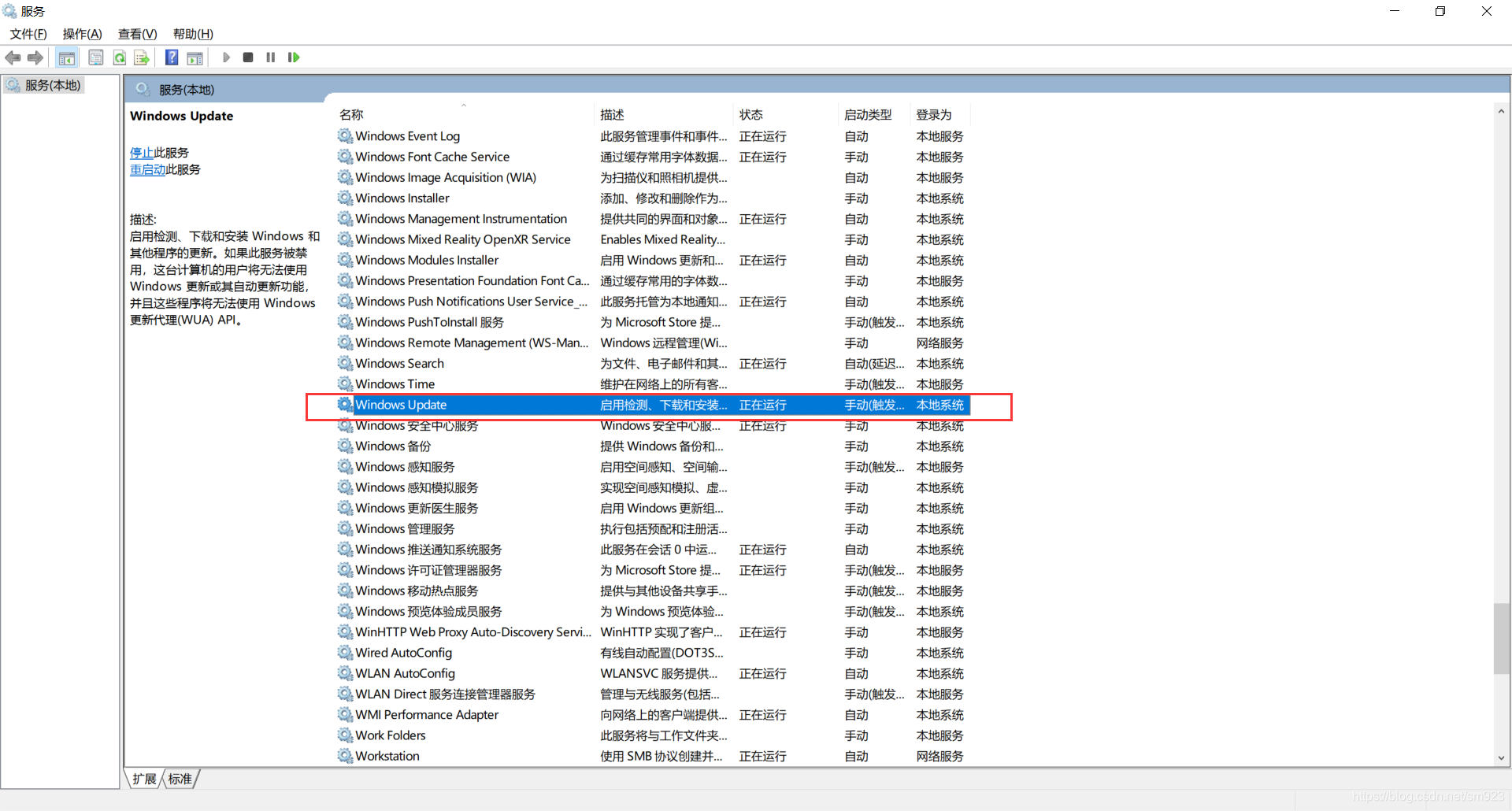Click the gear icon of Windows Font Cache Service
This screenshot has width=1512, height=811.
click(x=345, y=157)
